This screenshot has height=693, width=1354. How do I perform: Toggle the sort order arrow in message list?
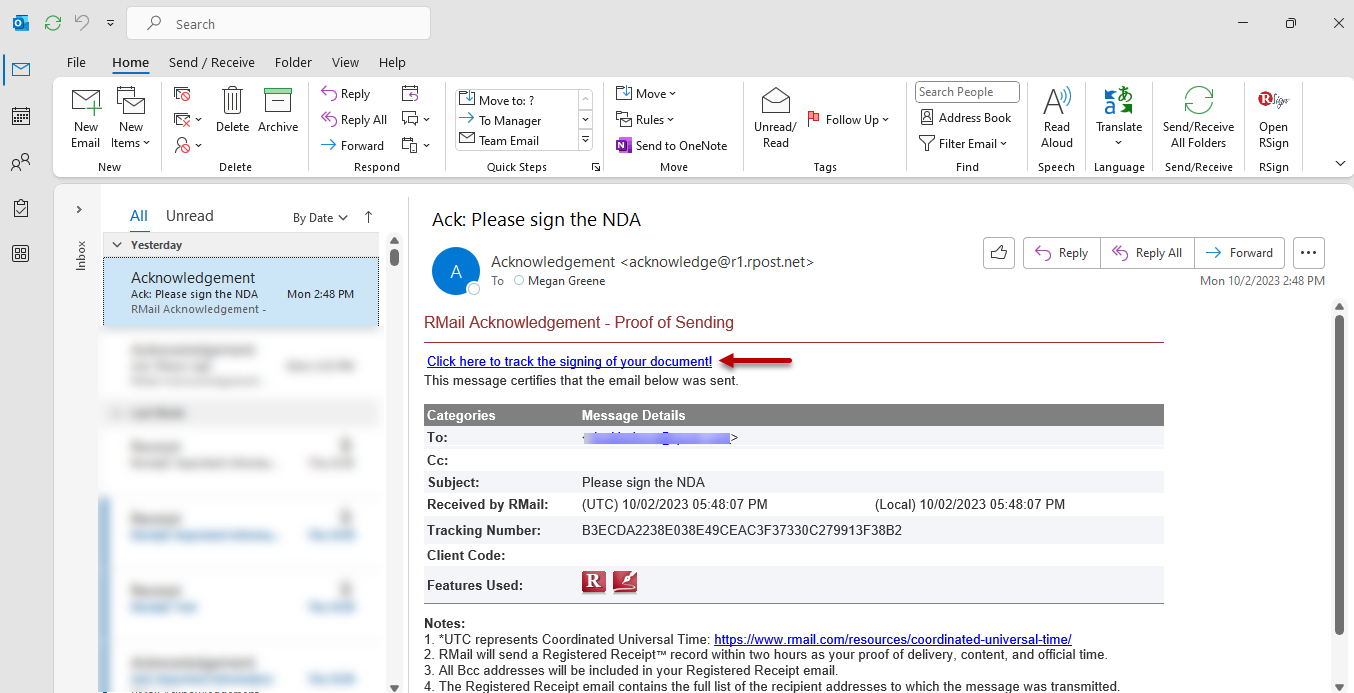(368, 217)
